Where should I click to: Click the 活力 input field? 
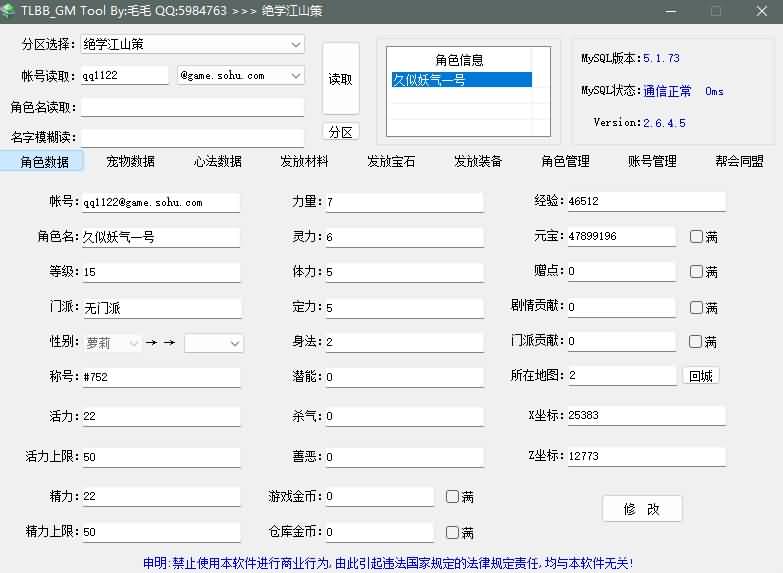[x=161, y=416]
